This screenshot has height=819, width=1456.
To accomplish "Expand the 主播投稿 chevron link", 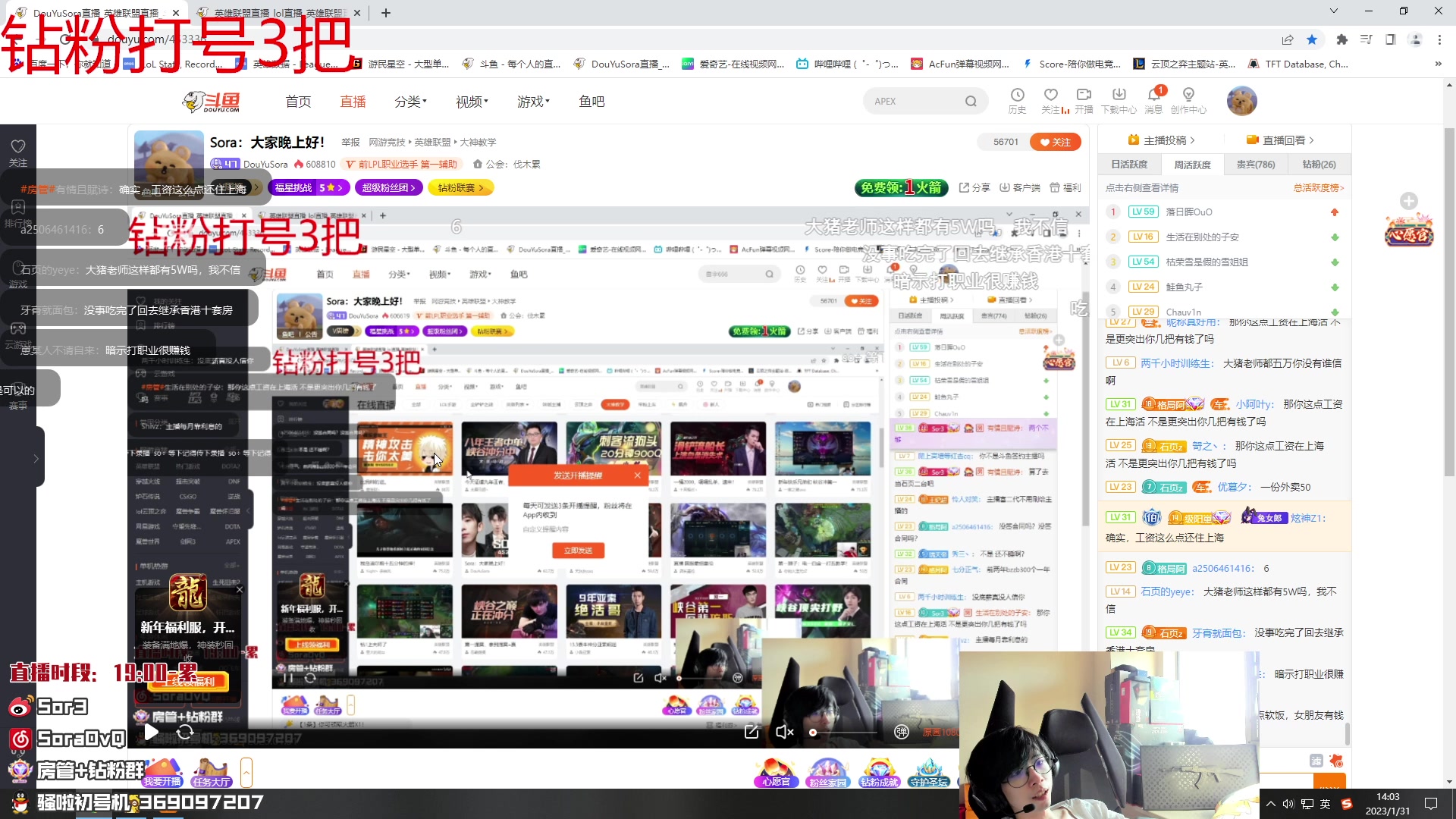I will (x=1161, y=140).
